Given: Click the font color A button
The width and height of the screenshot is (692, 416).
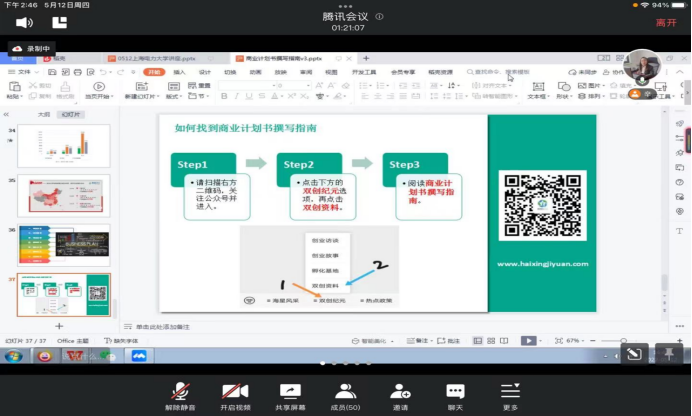Looking at the screenshot, I should click(275, 96).
